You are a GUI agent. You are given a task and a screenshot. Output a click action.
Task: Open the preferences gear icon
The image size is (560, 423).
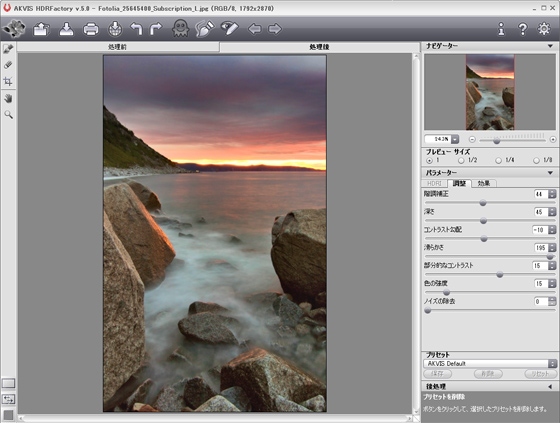(544, 29)
